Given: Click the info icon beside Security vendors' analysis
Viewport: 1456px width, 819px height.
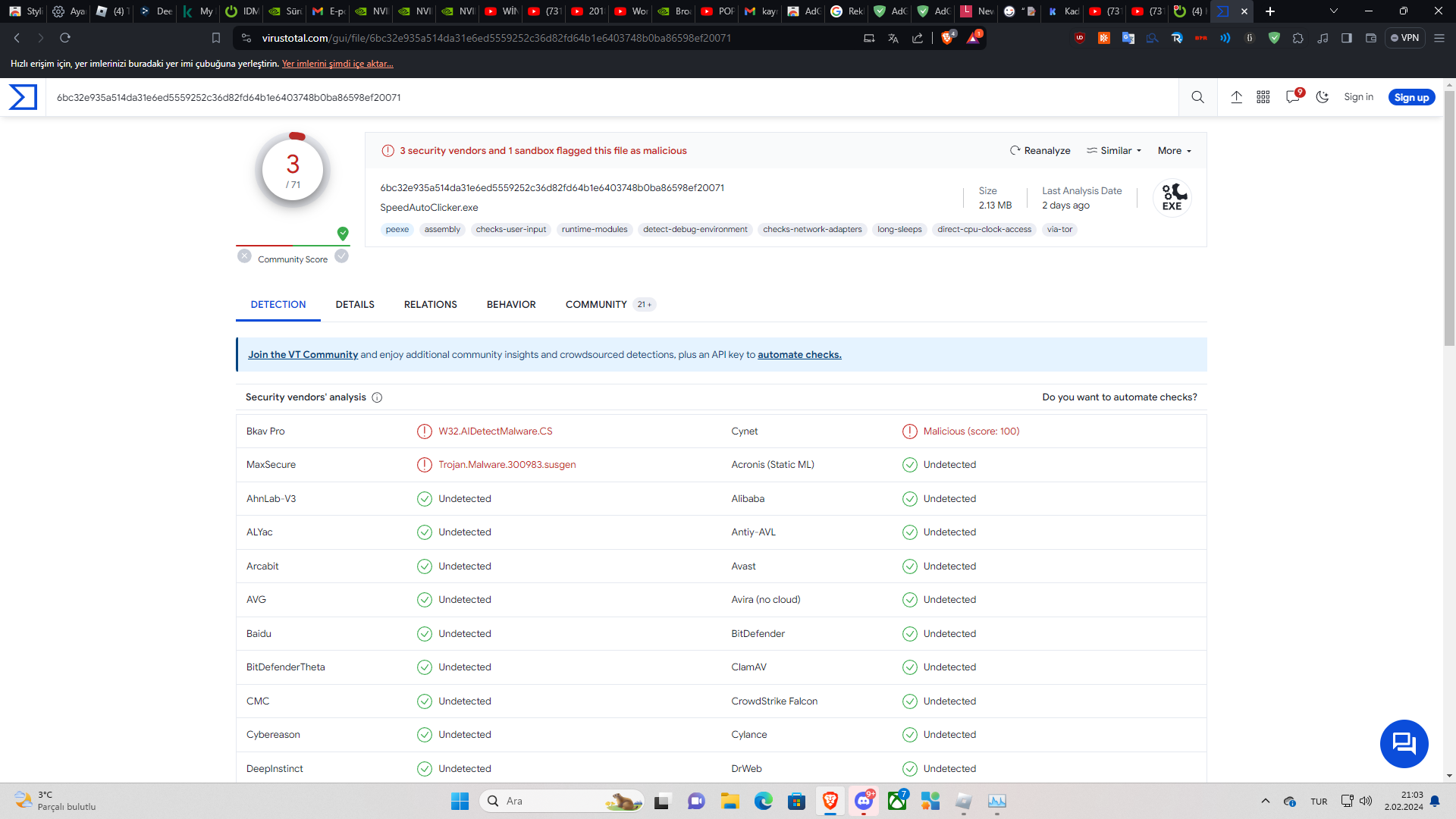Looking at the screenshot, I should (x=377, y=397).
